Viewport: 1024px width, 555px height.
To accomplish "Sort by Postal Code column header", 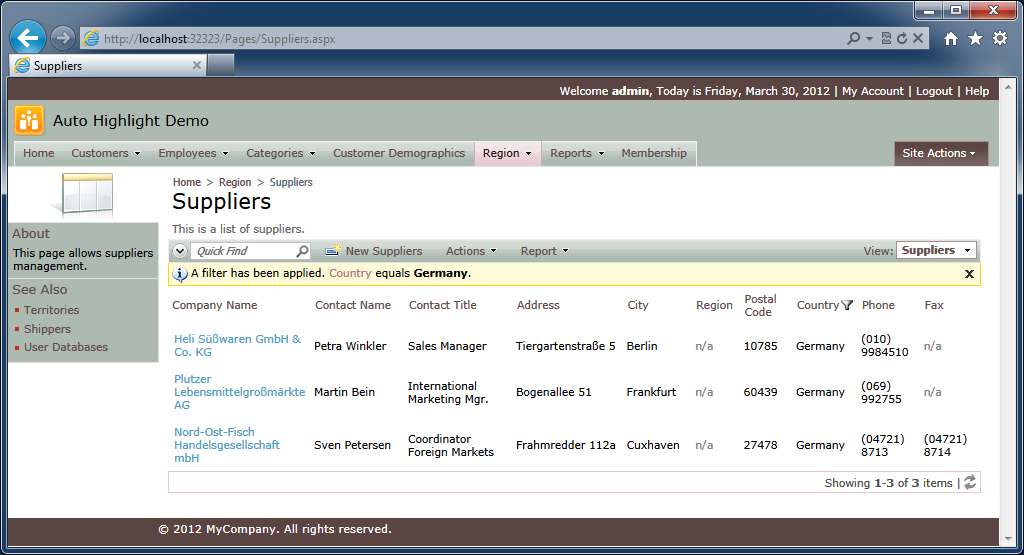I will point(760,305).
